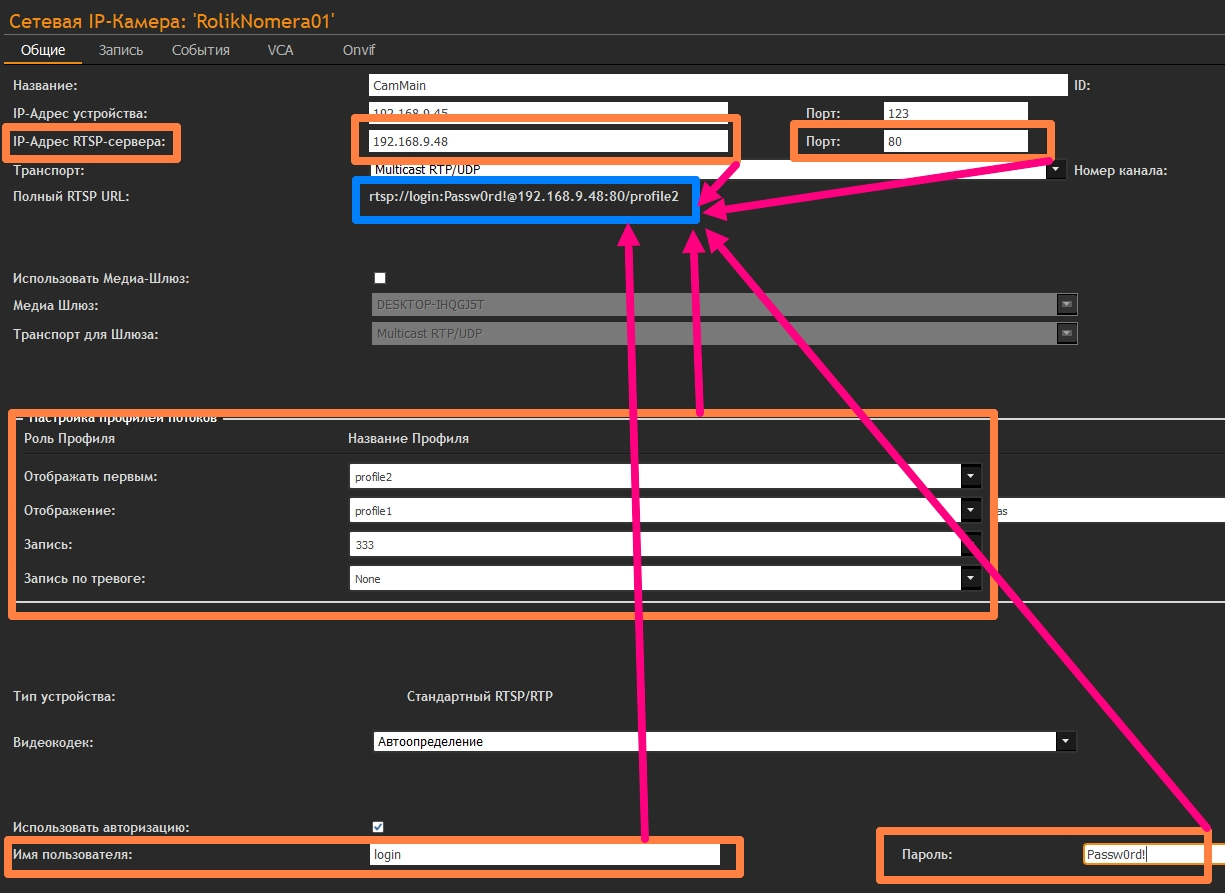Click the IP-Адрес RTSP-сервера input field
Screen dimensions: 1225x893
click(x=547, y=142)
